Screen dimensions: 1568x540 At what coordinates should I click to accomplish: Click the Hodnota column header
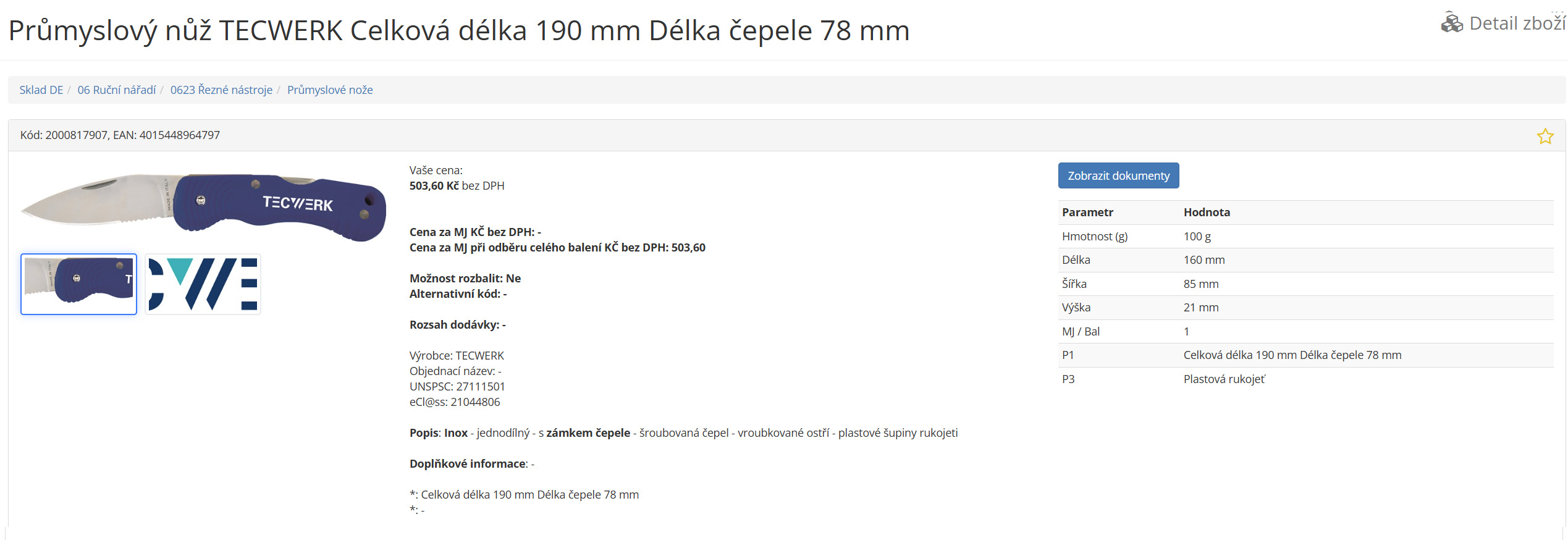coord(1206,213)
